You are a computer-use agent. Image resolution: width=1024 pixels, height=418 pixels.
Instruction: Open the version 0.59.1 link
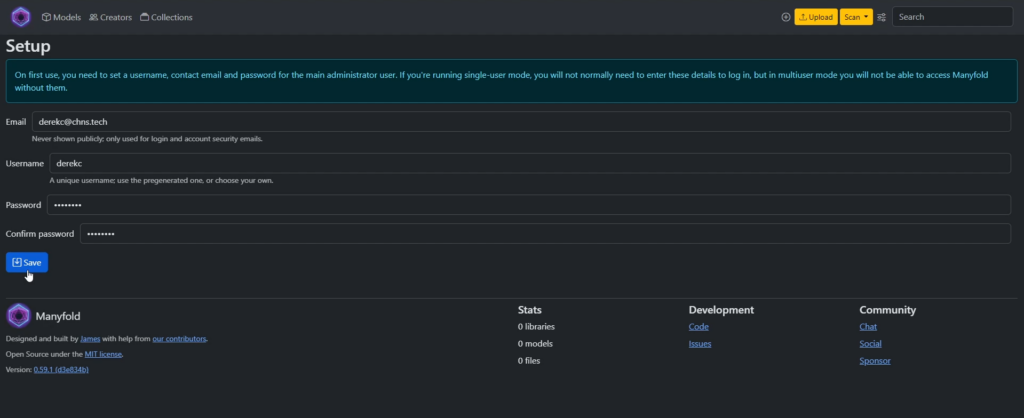click(x=61, y=370)
